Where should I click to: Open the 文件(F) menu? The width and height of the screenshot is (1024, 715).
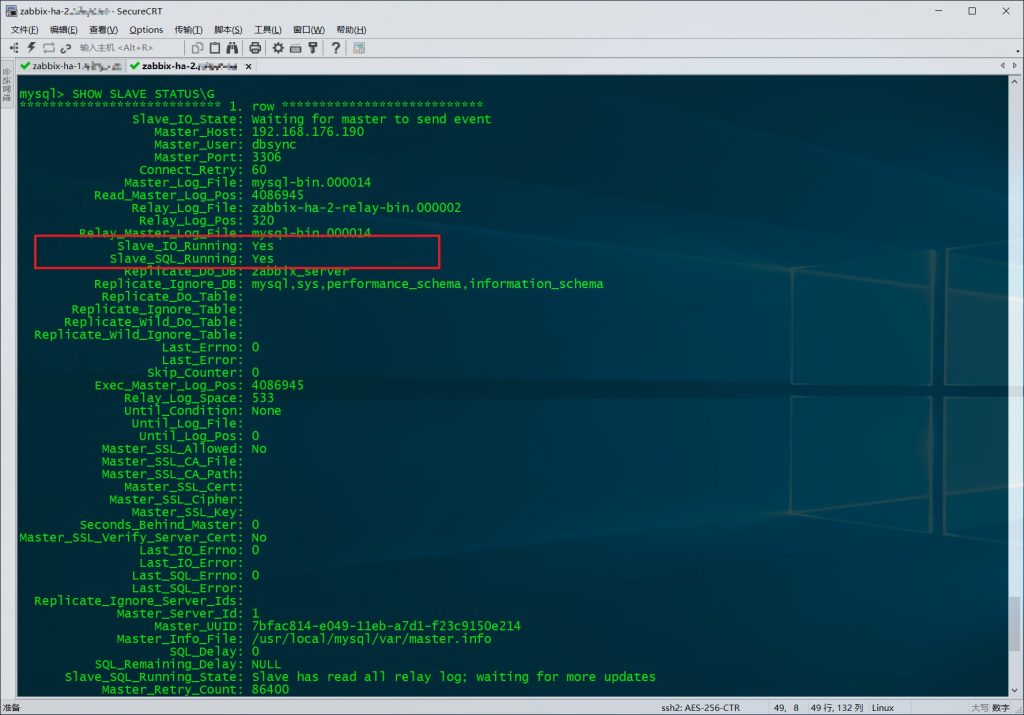point(24,30)
